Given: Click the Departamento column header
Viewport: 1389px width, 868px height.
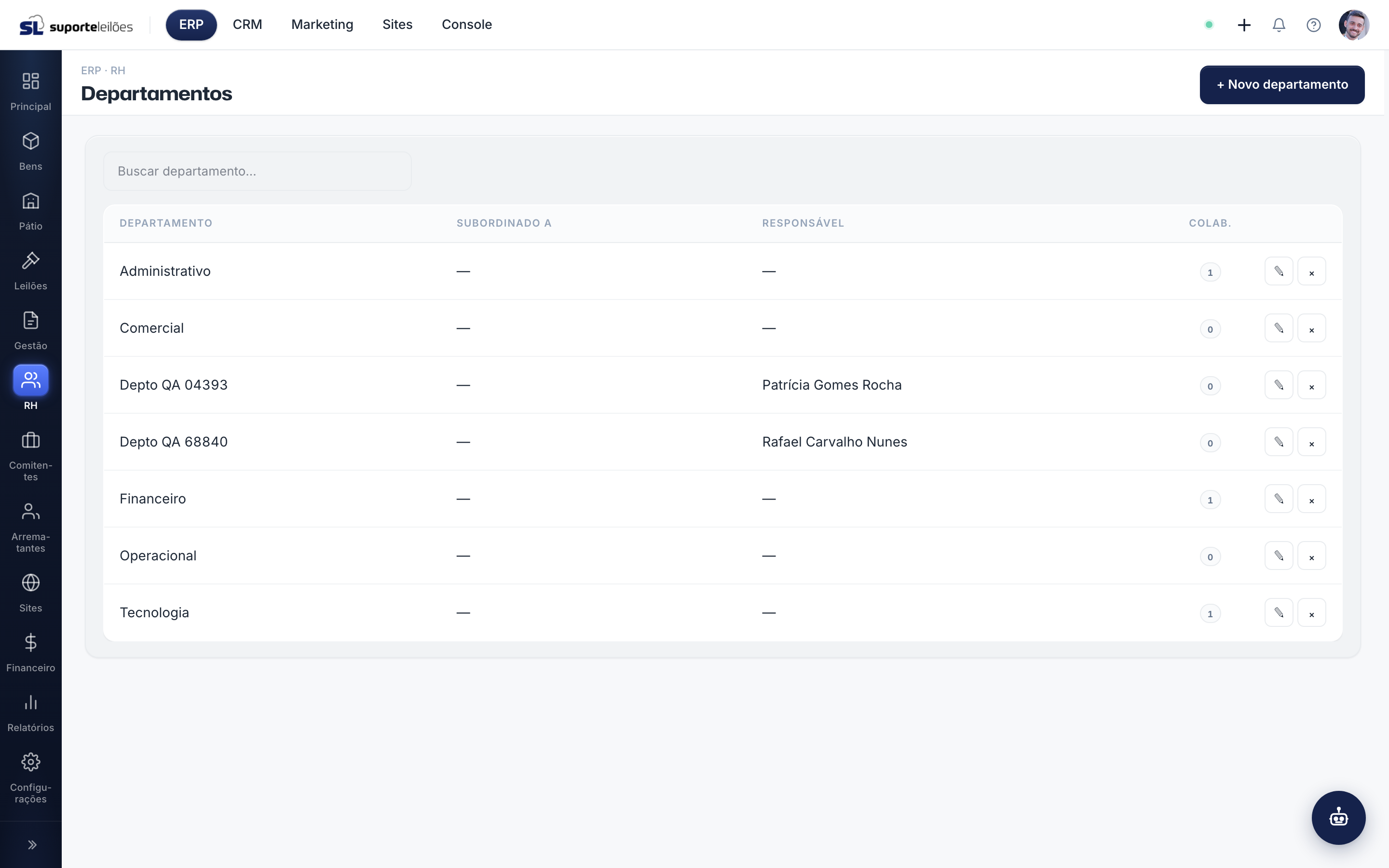Looking at the screenshot, I should tap(166, 223).
